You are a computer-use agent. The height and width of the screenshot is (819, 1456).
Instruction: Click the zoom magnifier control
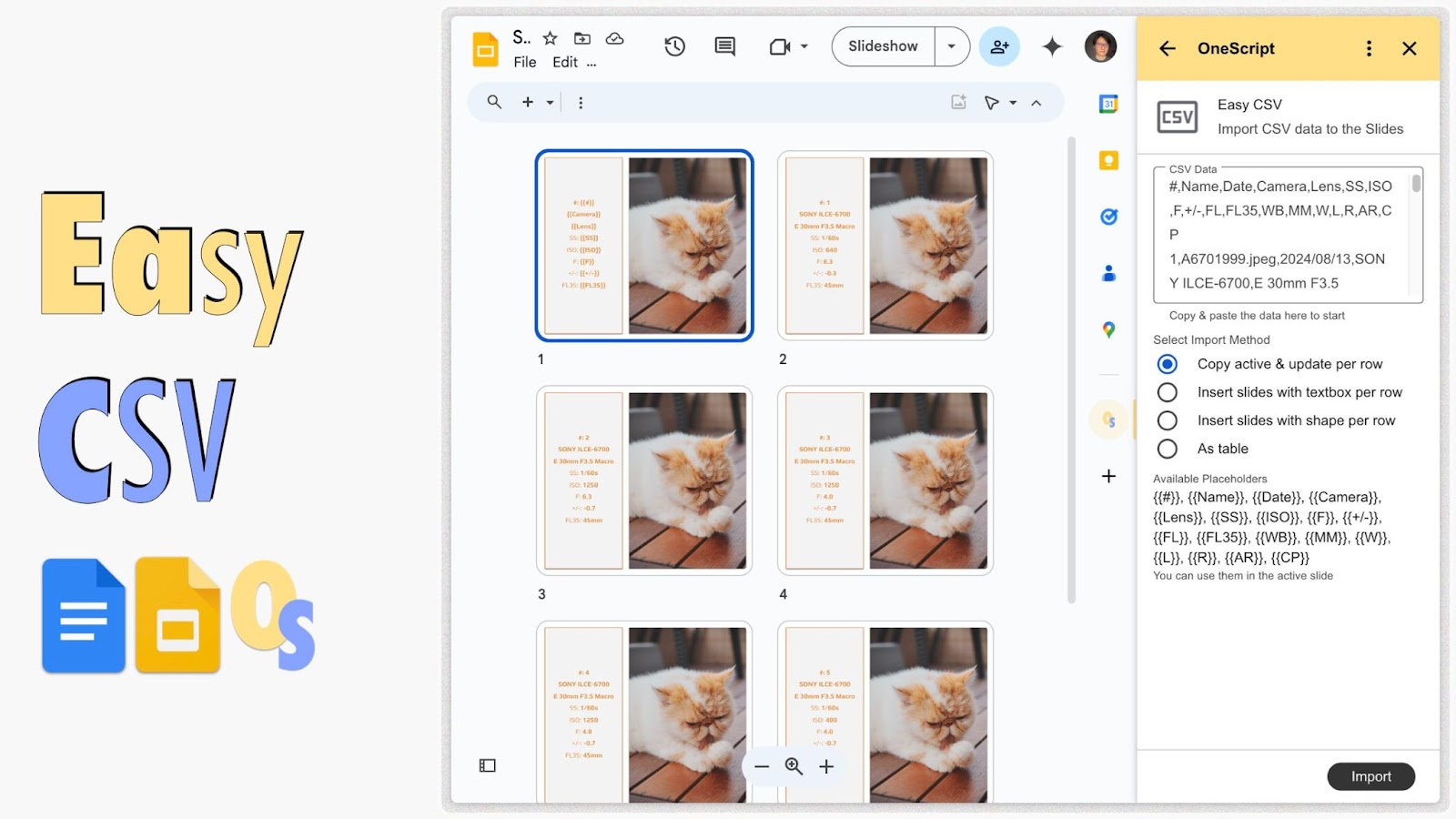[794, 766]
